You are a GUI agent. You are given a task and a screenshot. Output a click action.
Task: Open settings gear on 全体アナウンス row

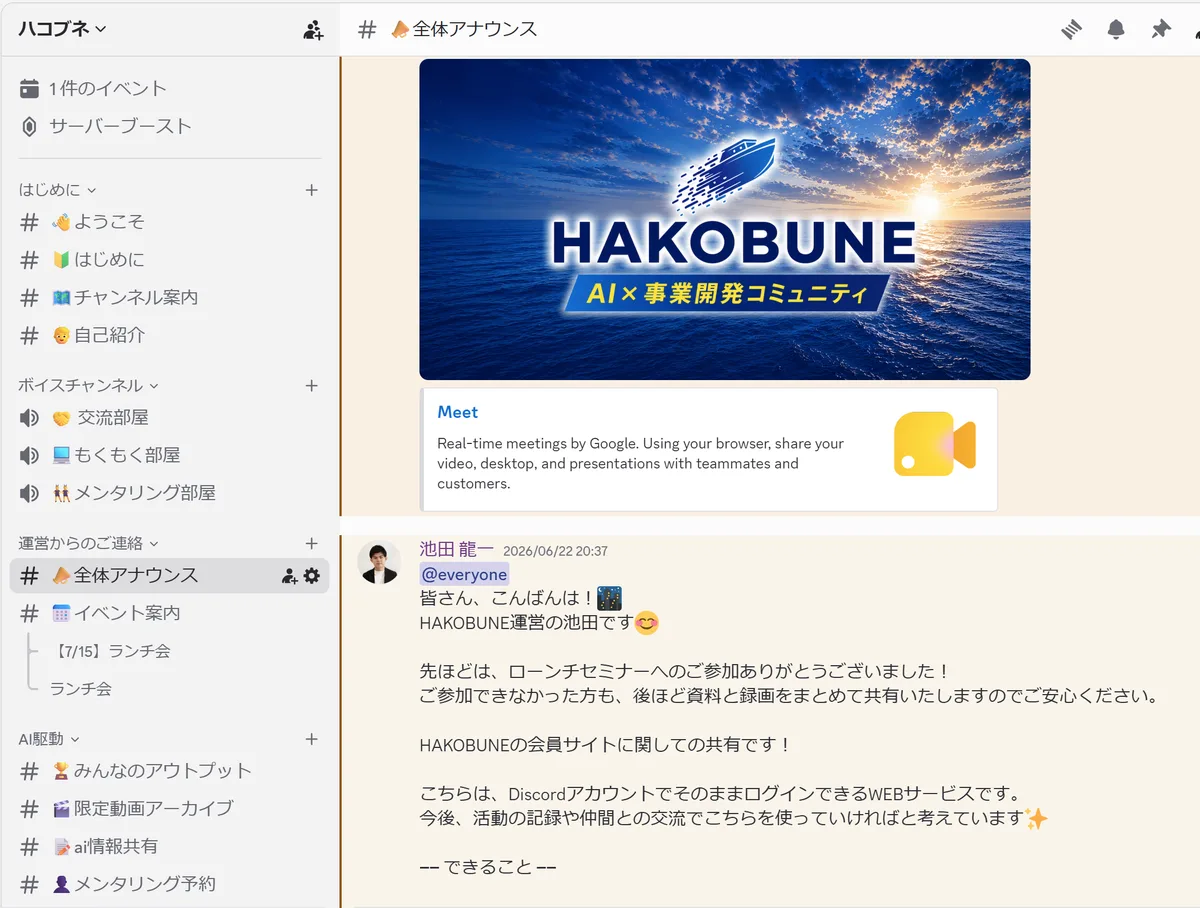click(312, 576)
